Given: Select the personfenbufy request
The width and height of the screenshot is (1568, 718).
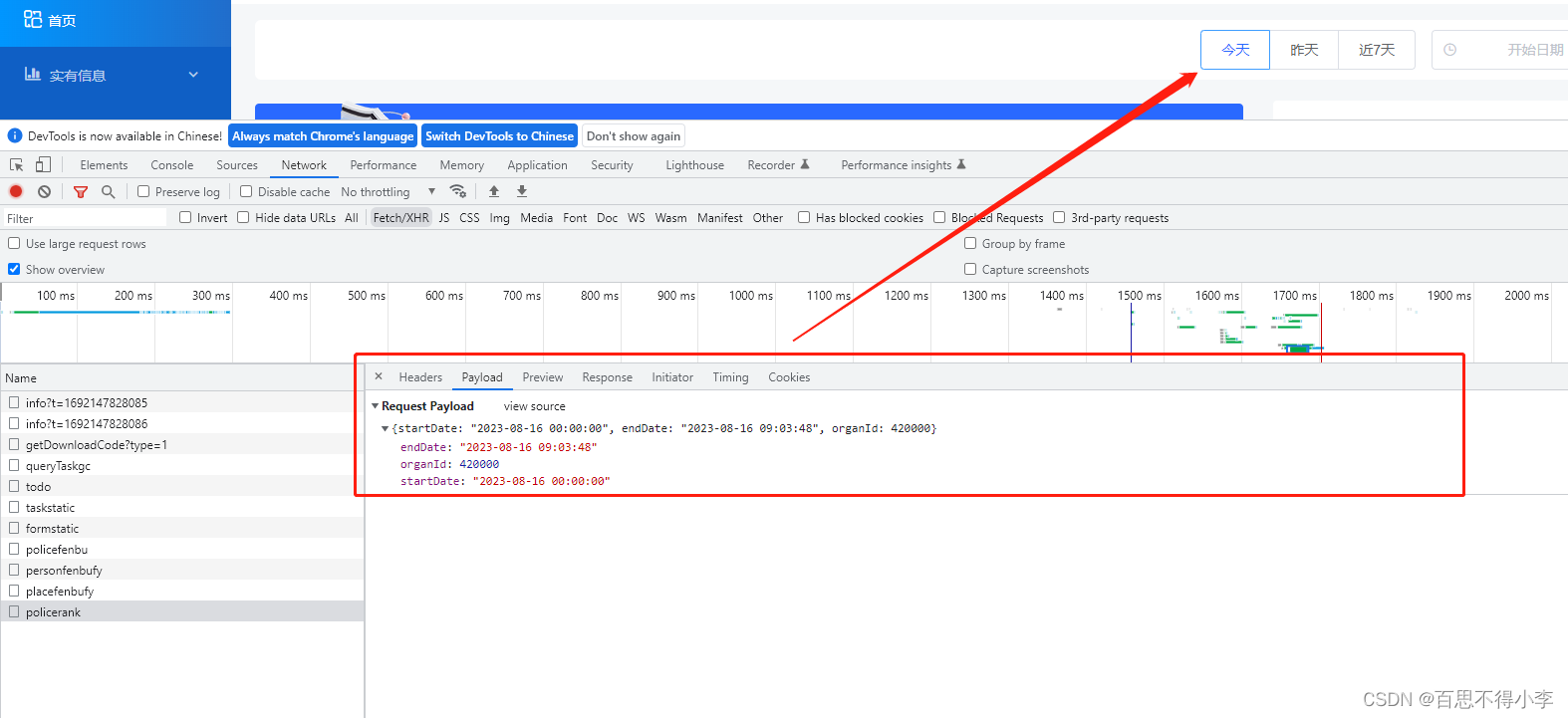Looking at the screenshot, I should point(182,570).
